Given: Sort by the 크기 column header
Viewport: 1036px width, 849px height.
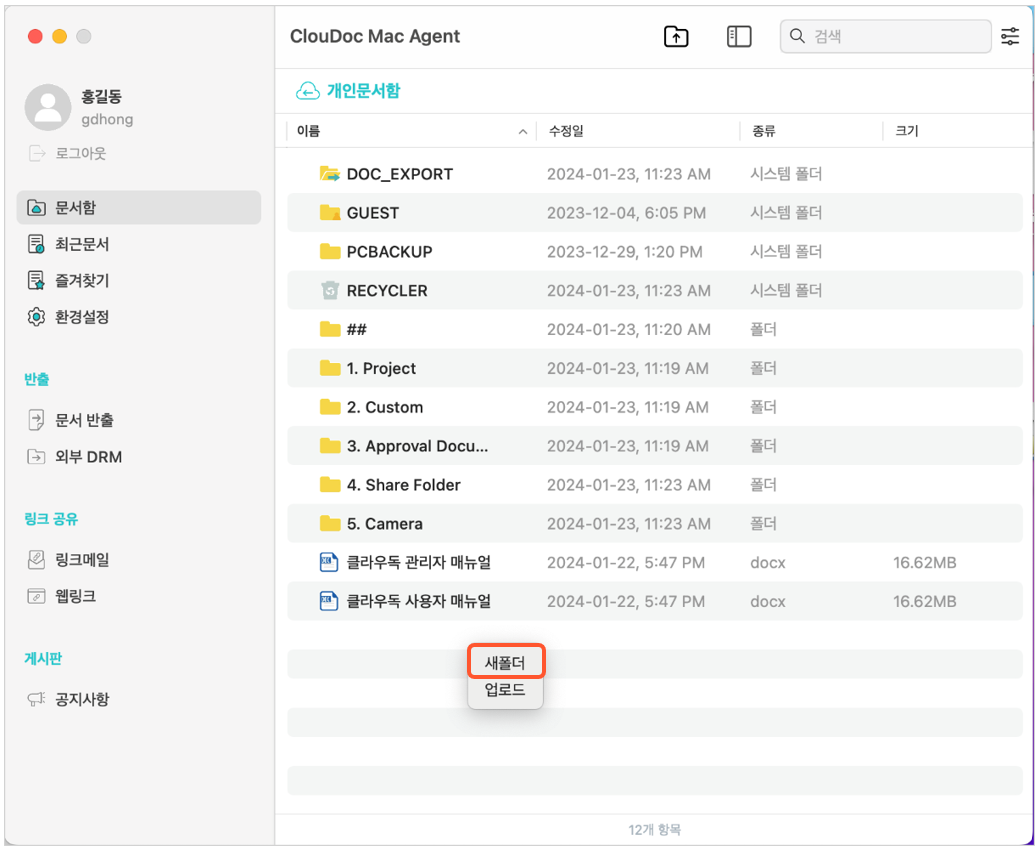Looking at the screenshot, I should click(x=906, y=131).
